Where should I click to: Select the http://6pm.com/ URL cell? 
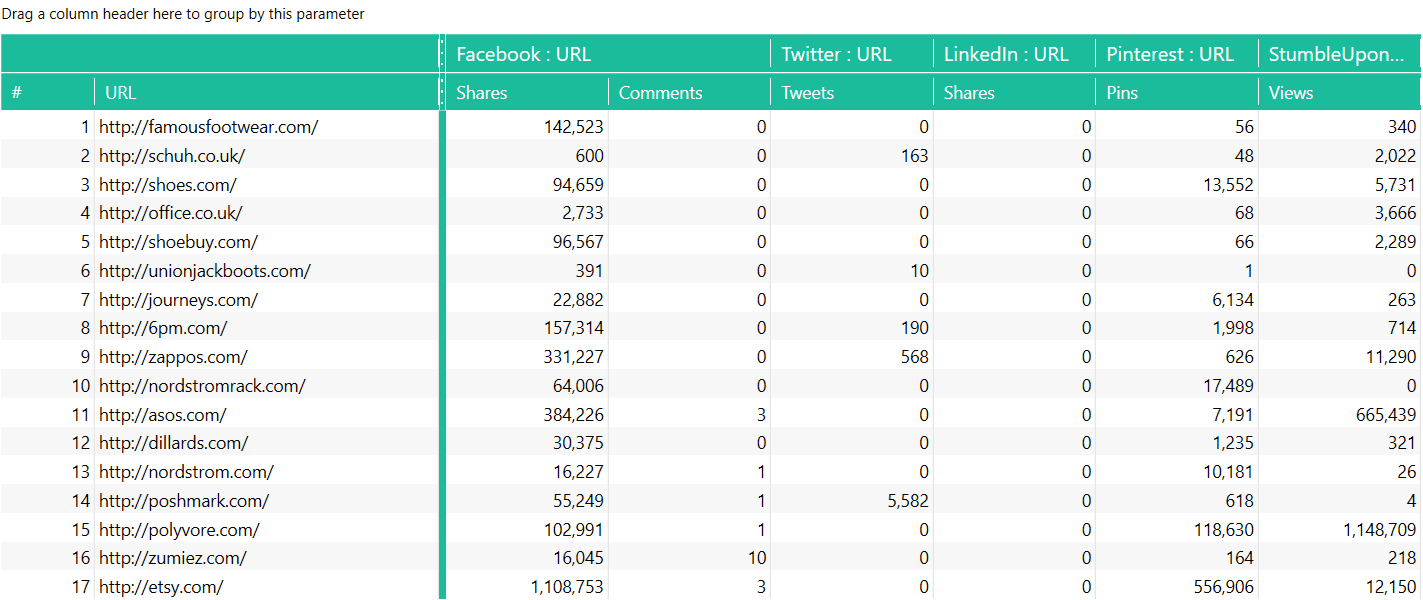coord(266,328)
